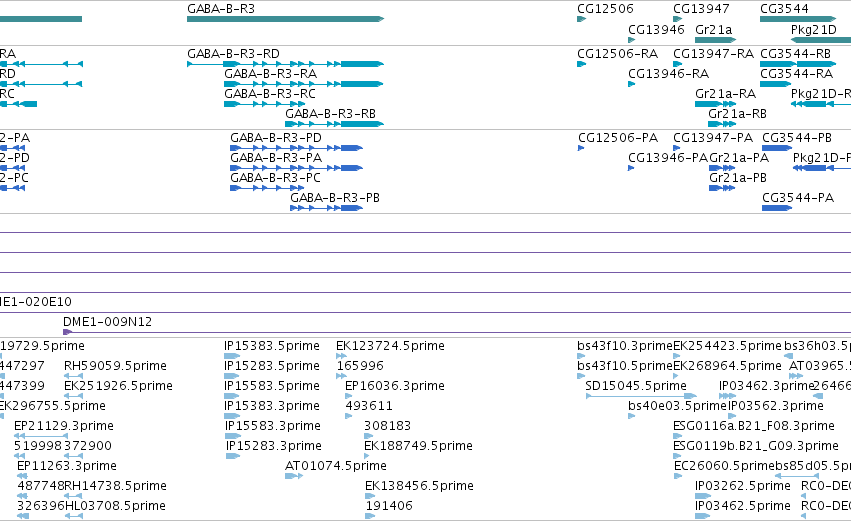Viewport: 851px width, 521px height.
Task: Click the bs40e03.5prime EST label
Action: pyautogui.click(x=677, y=406)
